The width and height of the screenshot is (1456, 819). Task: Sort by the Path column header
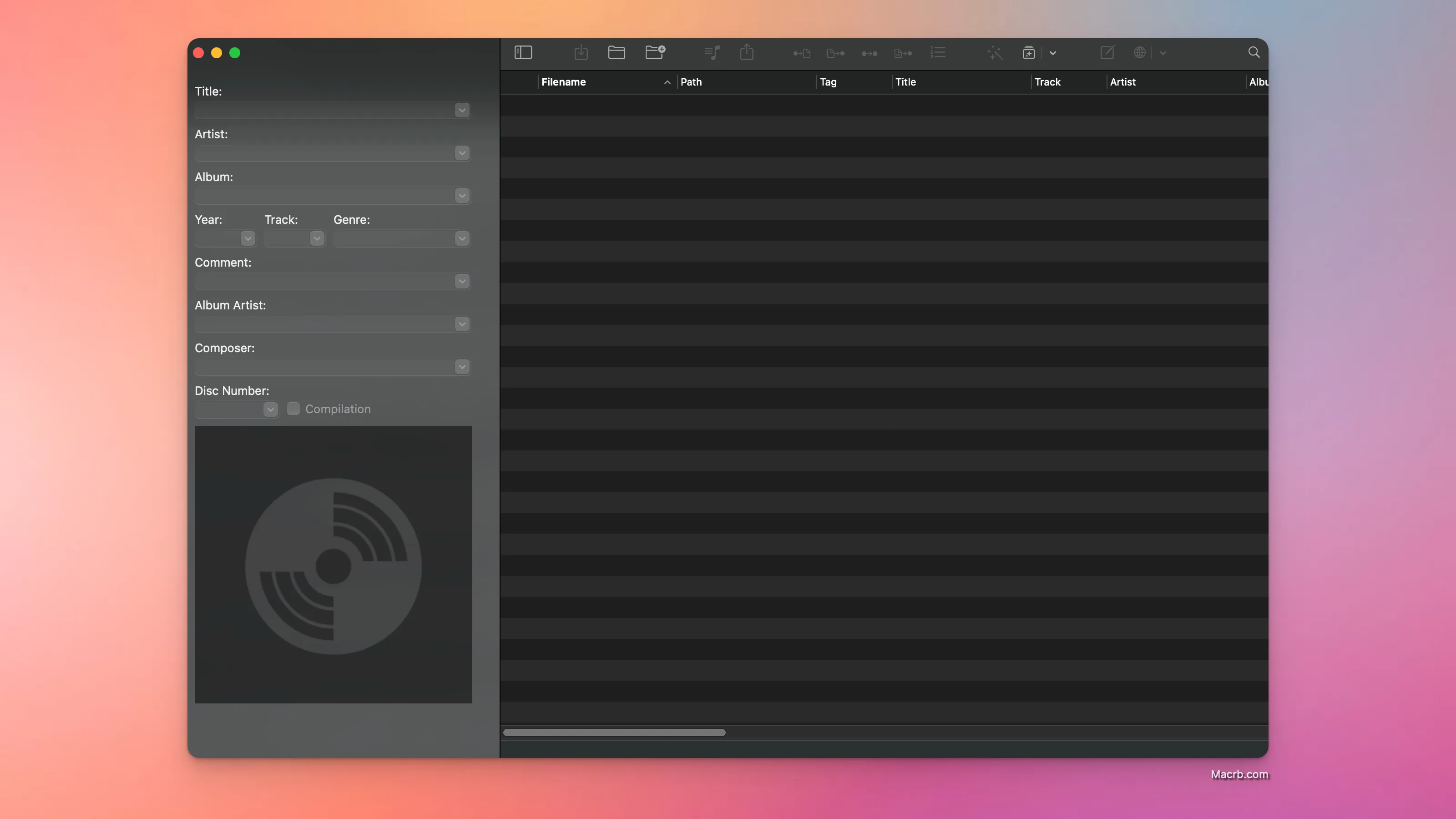(747, 82)
